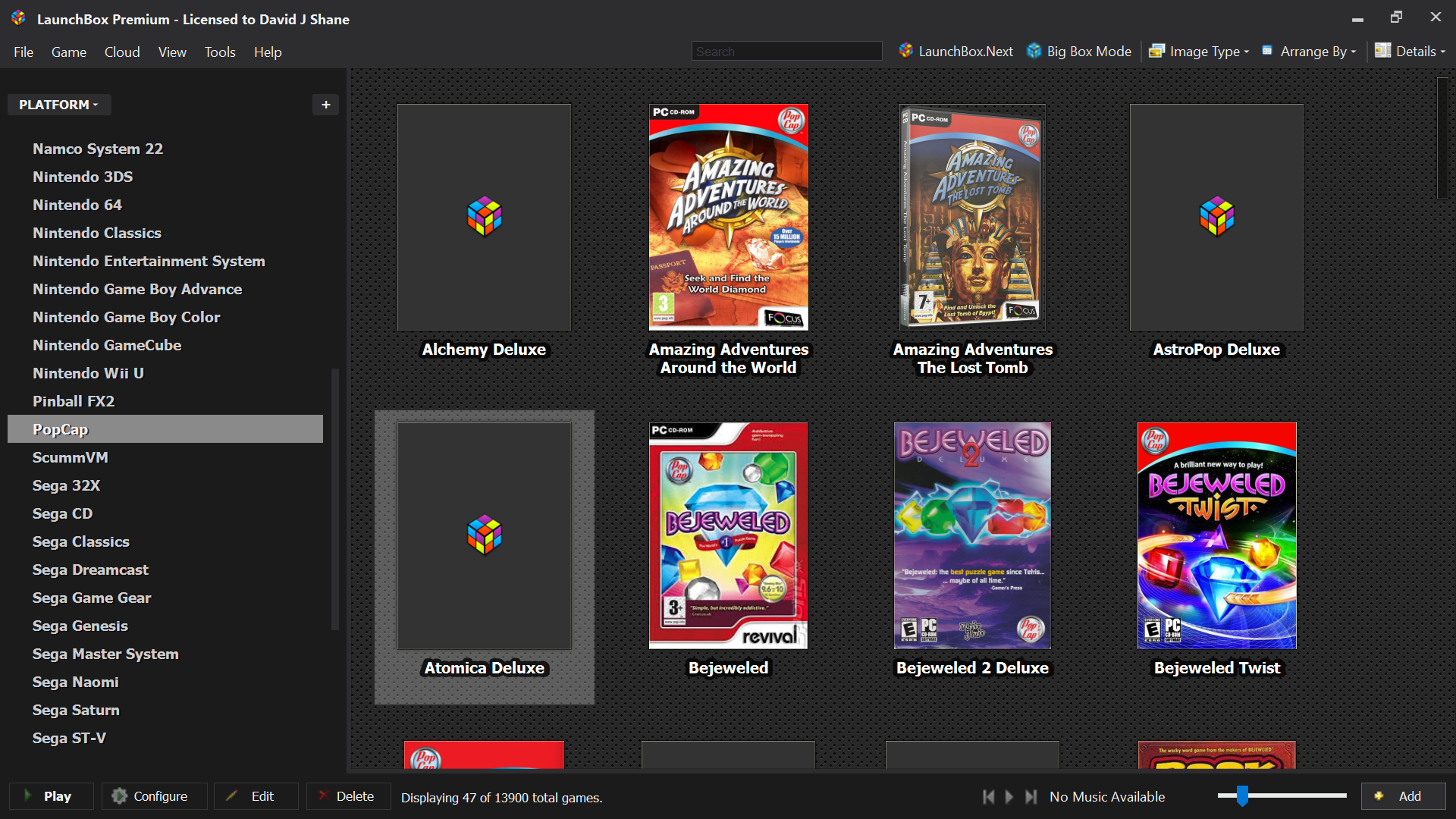Select the Bejeweled 2 Deluxe box art
Image resolution: width=1456 pixels, height=819 pixels.
pos(972,536)
